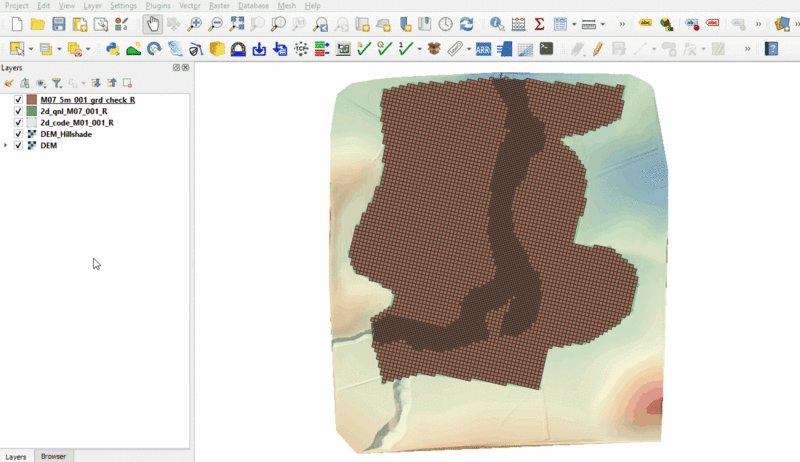Image resolution: width=800 pixels, height=462 pixels.
Task: Toggle visibility of DEM_Hillshade layer
Action: [18, 134]
